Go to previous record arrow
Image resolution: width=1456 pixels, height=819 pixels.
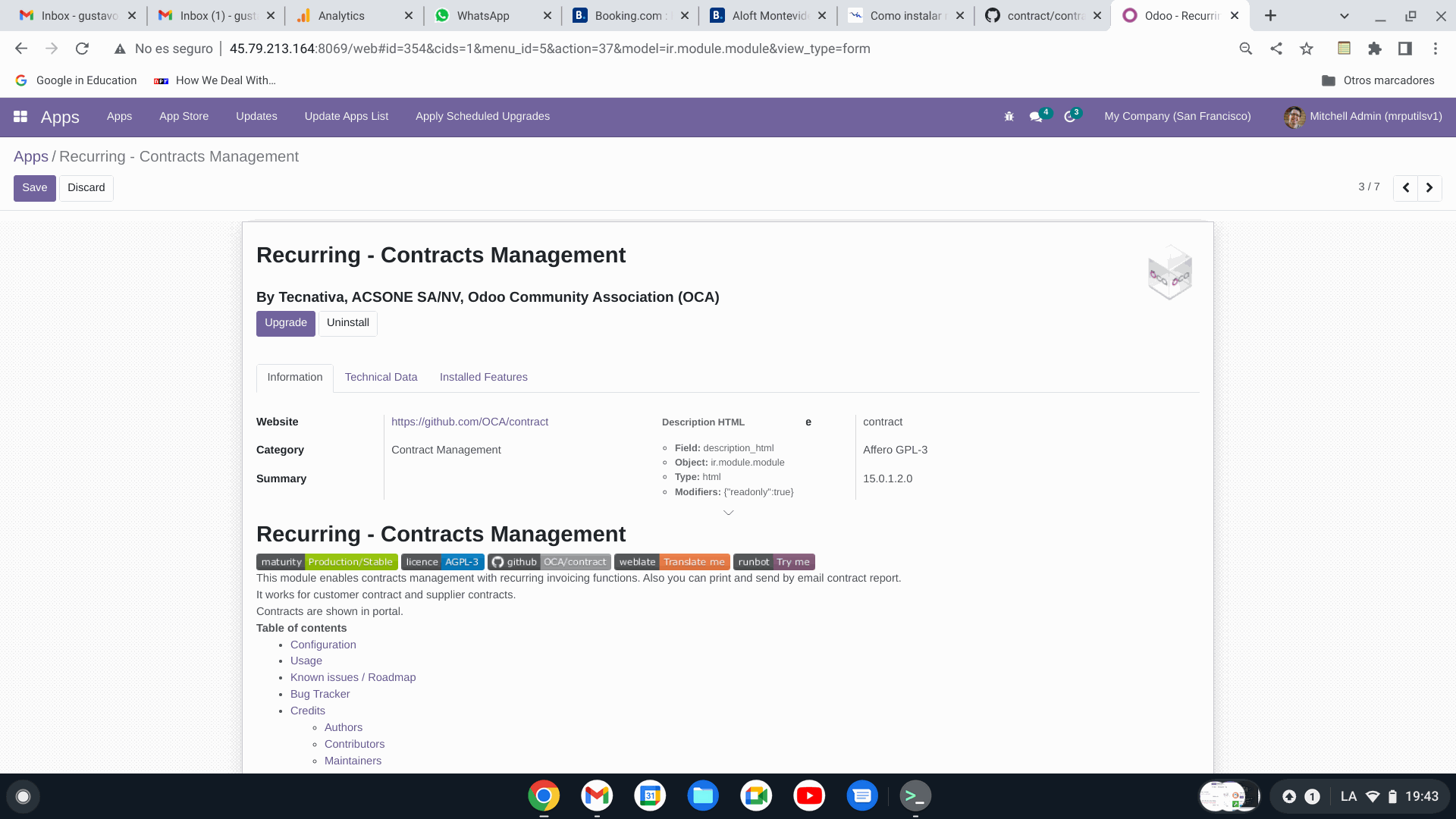[x=1405, y=188]
